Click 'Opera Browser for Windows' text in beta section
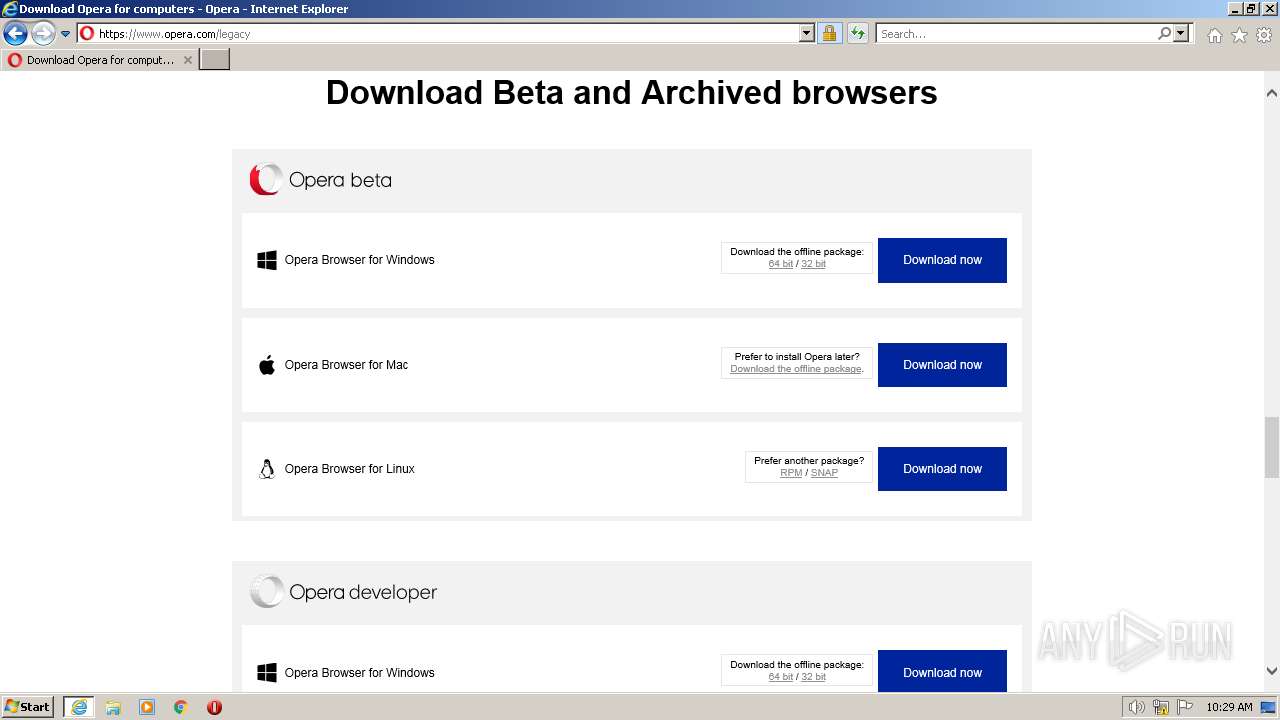The height and width of the screenshot is (720, 1280). (x=359, y=260)
